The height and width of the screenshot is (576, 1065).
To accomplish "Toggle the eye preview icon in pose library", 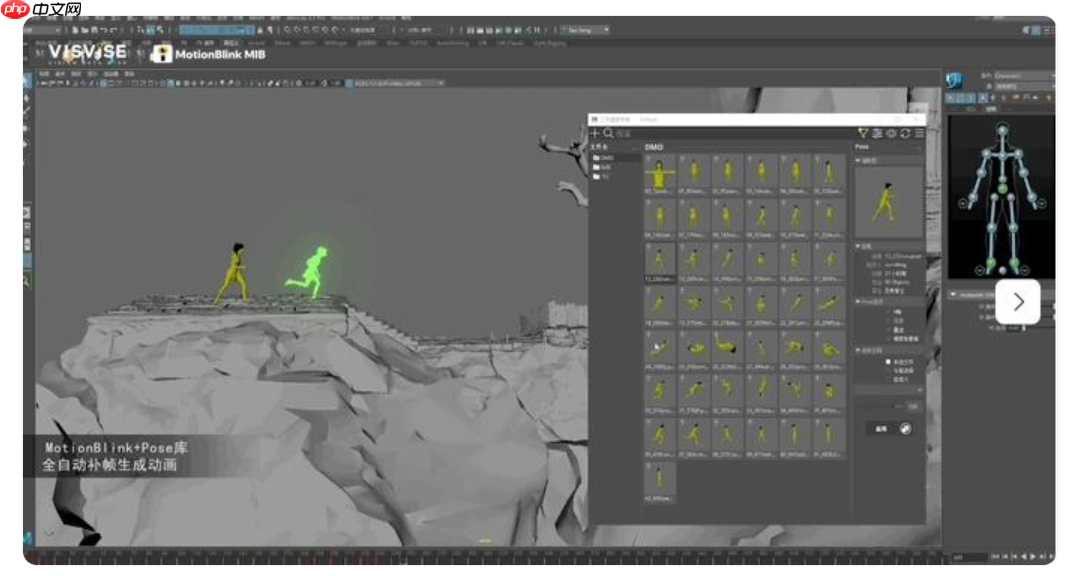I will pos(891,133).
